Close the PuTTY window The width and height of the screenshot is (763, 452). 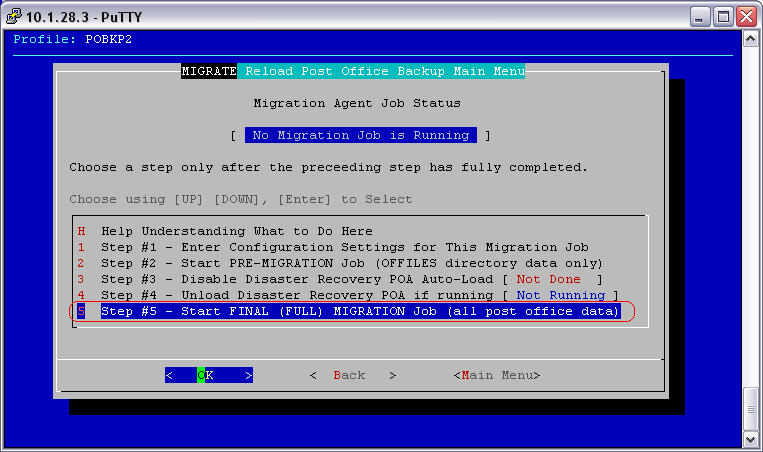746,17
